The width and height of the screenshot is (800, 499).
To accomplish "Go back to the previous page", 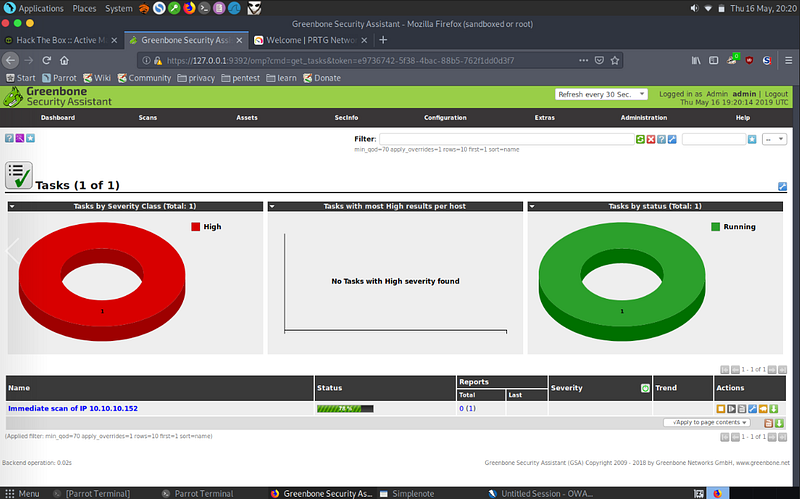I will click(10, 60).
